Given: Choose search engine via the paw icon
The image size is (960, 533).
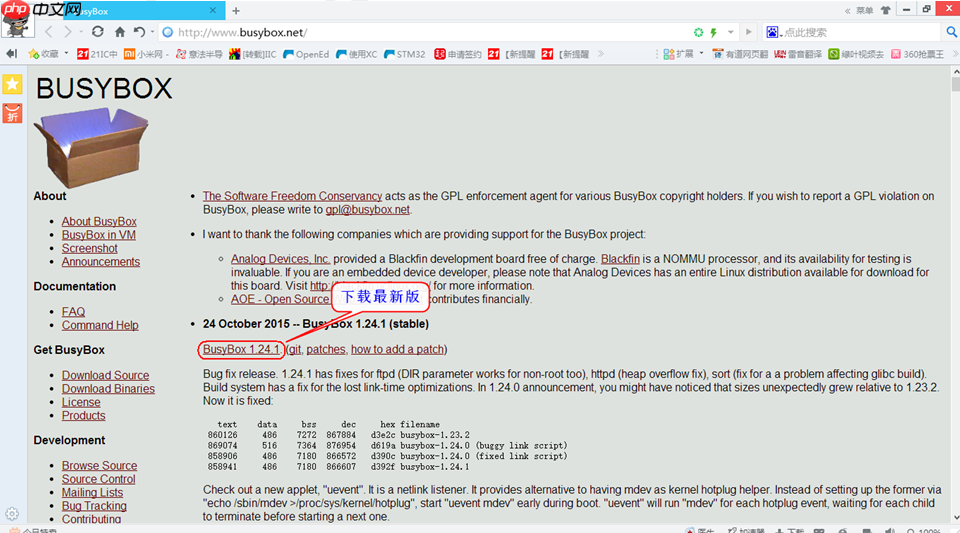Looking at the screenshot, I should click(x=773, y=32).
